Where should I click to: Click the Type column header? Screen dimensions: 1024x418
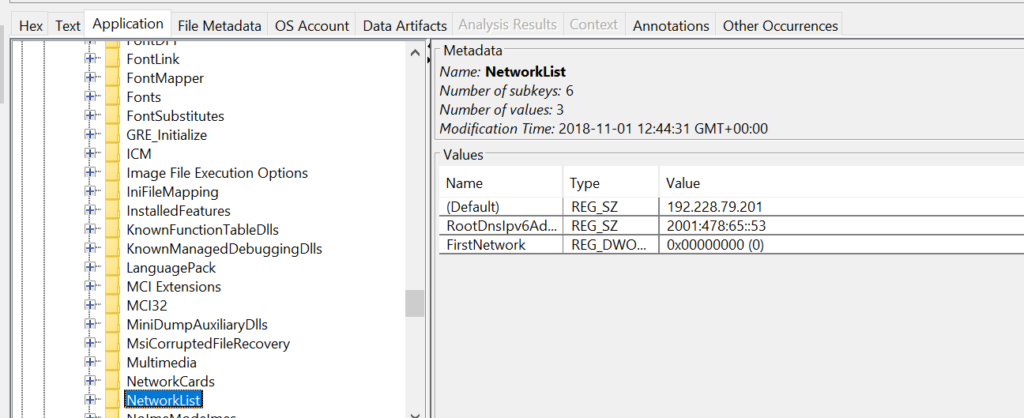tap(610, 183)
